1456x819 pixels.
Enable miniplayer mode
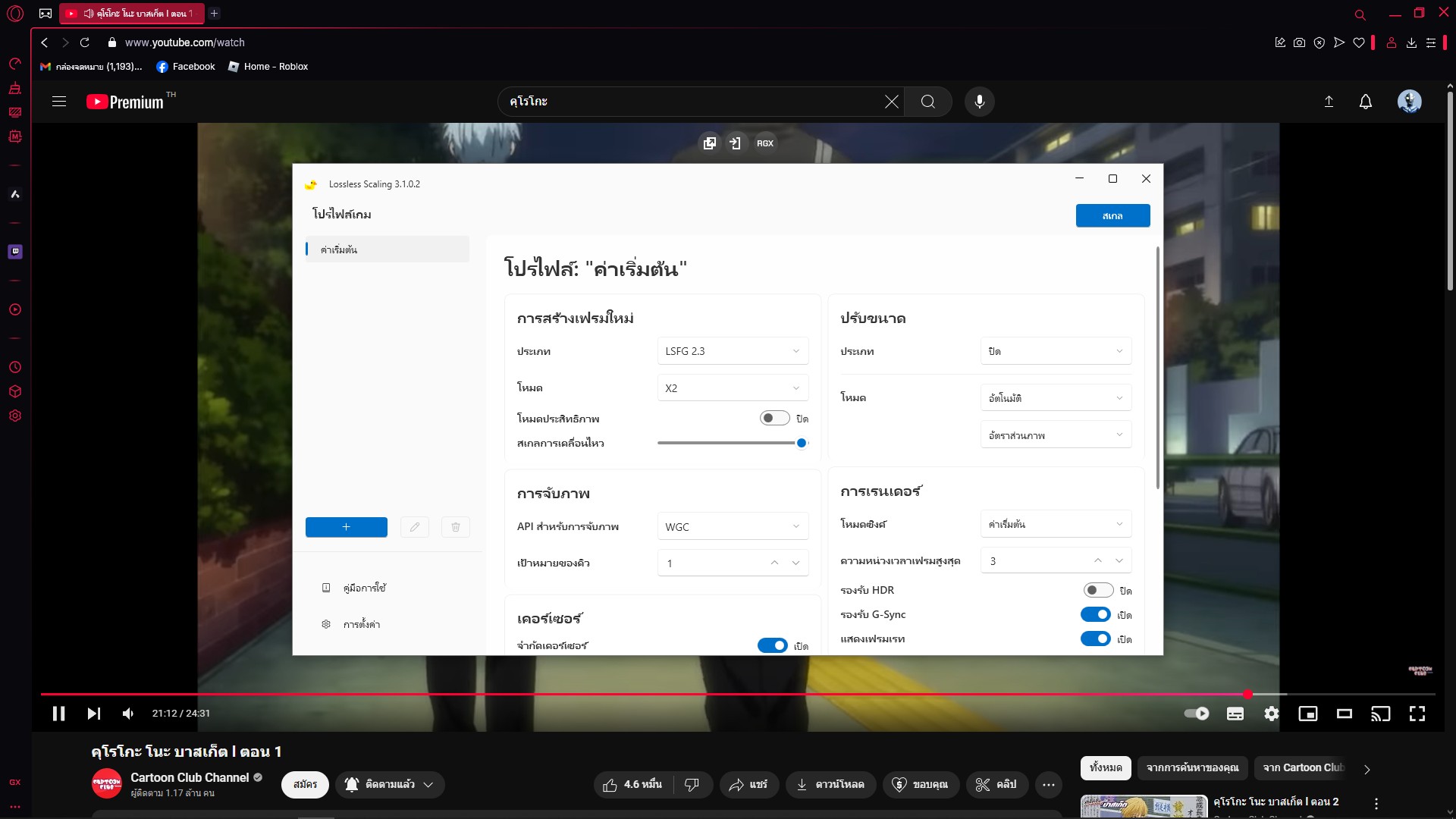[1308, 714]
